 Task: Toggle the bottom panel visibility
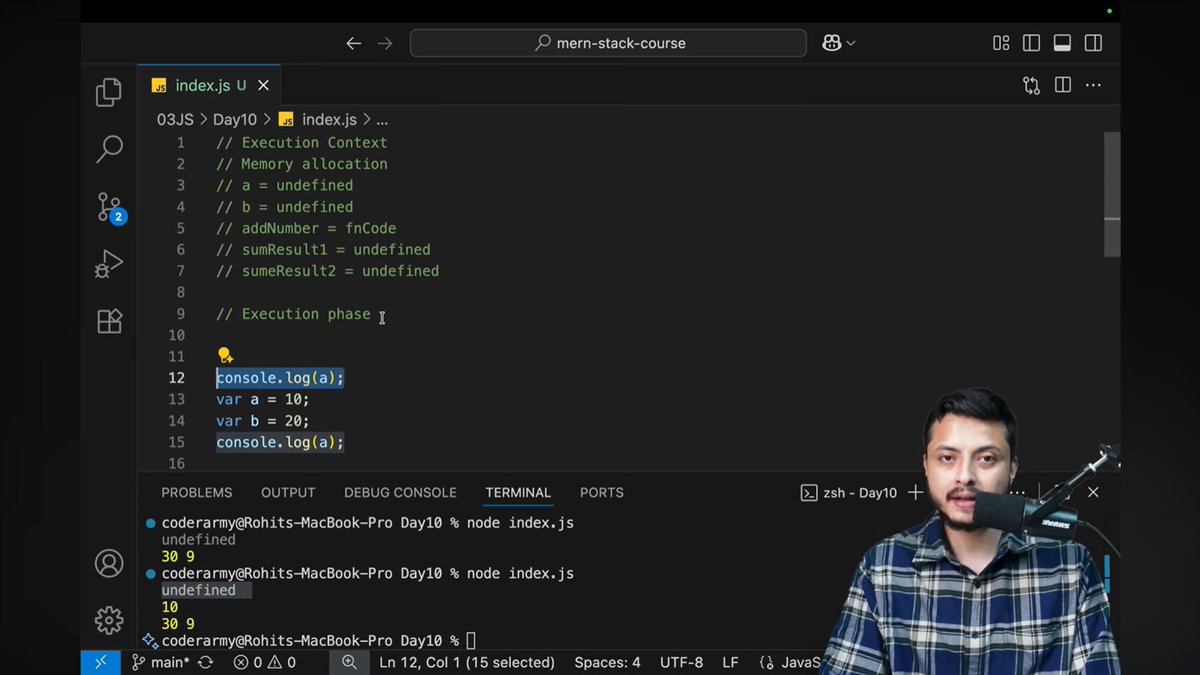pyautogui.click(x=1063, y=43)
